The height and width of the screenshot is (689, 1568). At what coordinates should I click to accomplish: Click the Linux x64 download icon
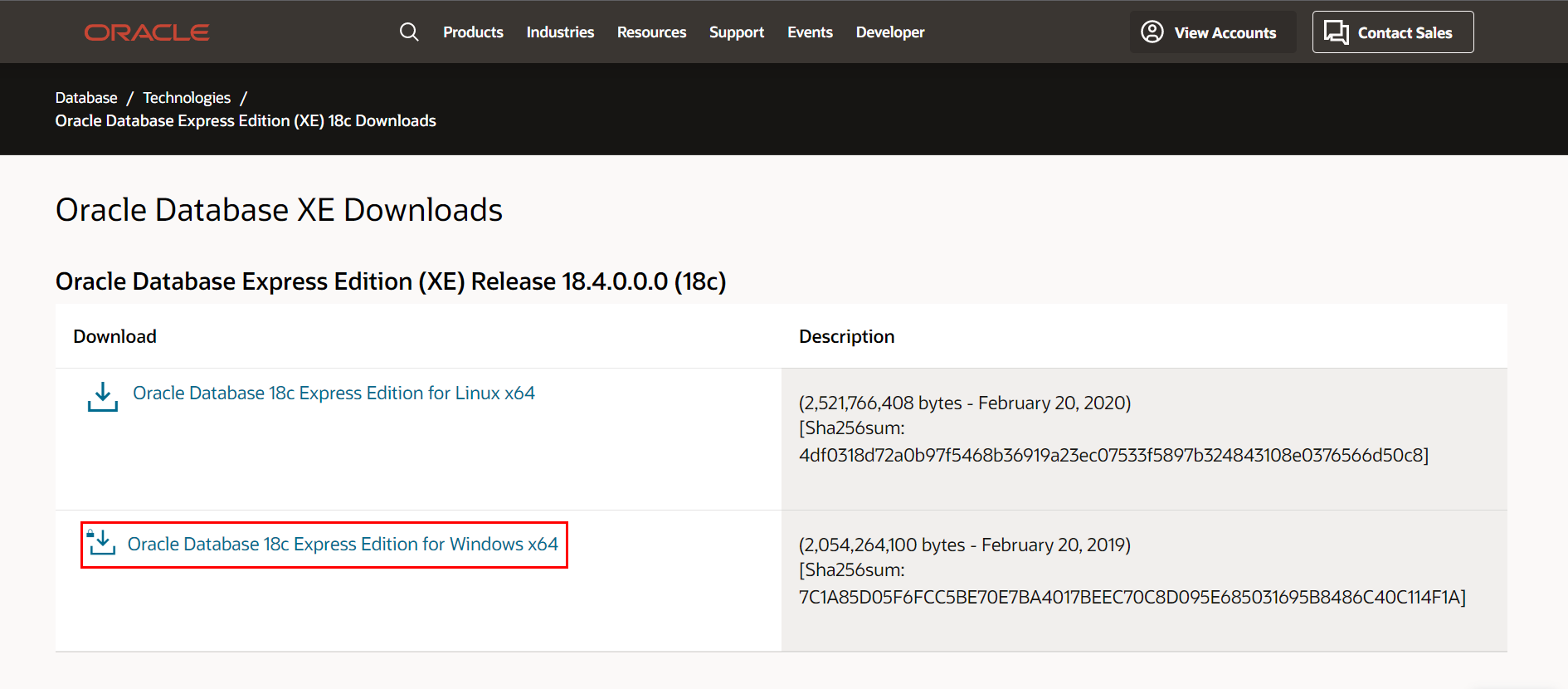point(103,397)
